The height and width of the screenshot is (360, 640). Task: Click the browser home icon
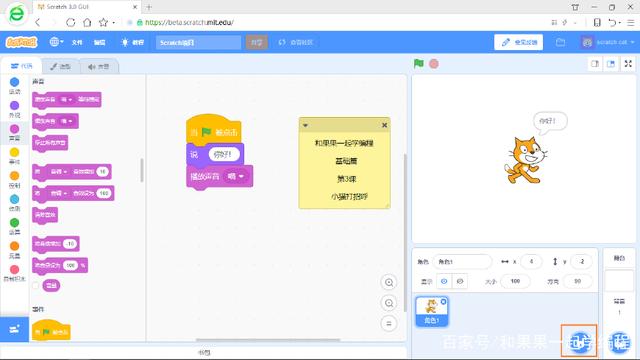click(87, 22)
